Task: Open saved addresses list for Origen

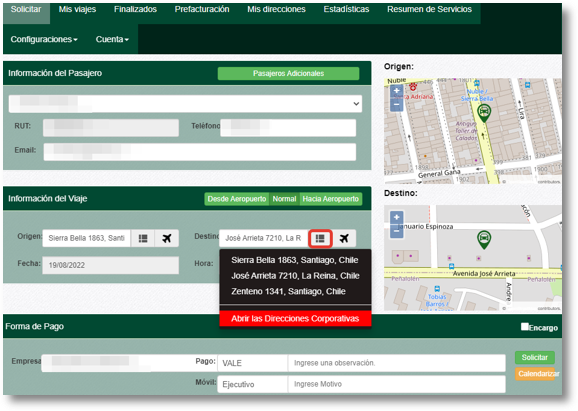Action: [x=143, y=238]
